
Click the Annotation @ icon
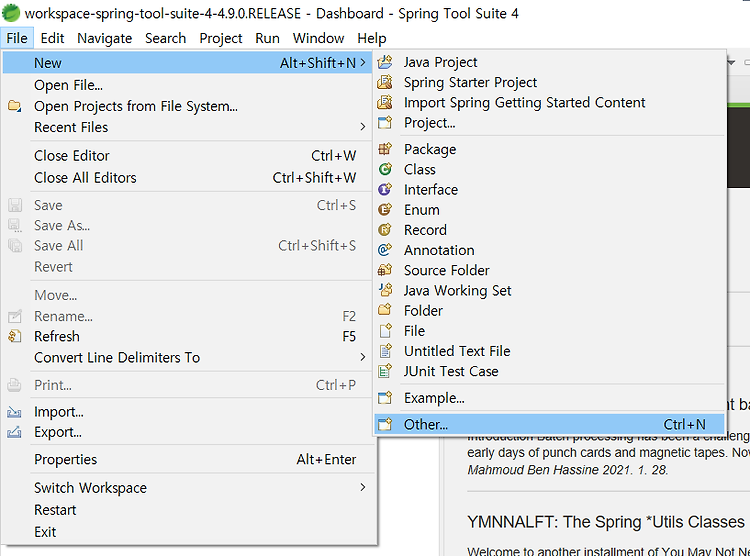385,250
